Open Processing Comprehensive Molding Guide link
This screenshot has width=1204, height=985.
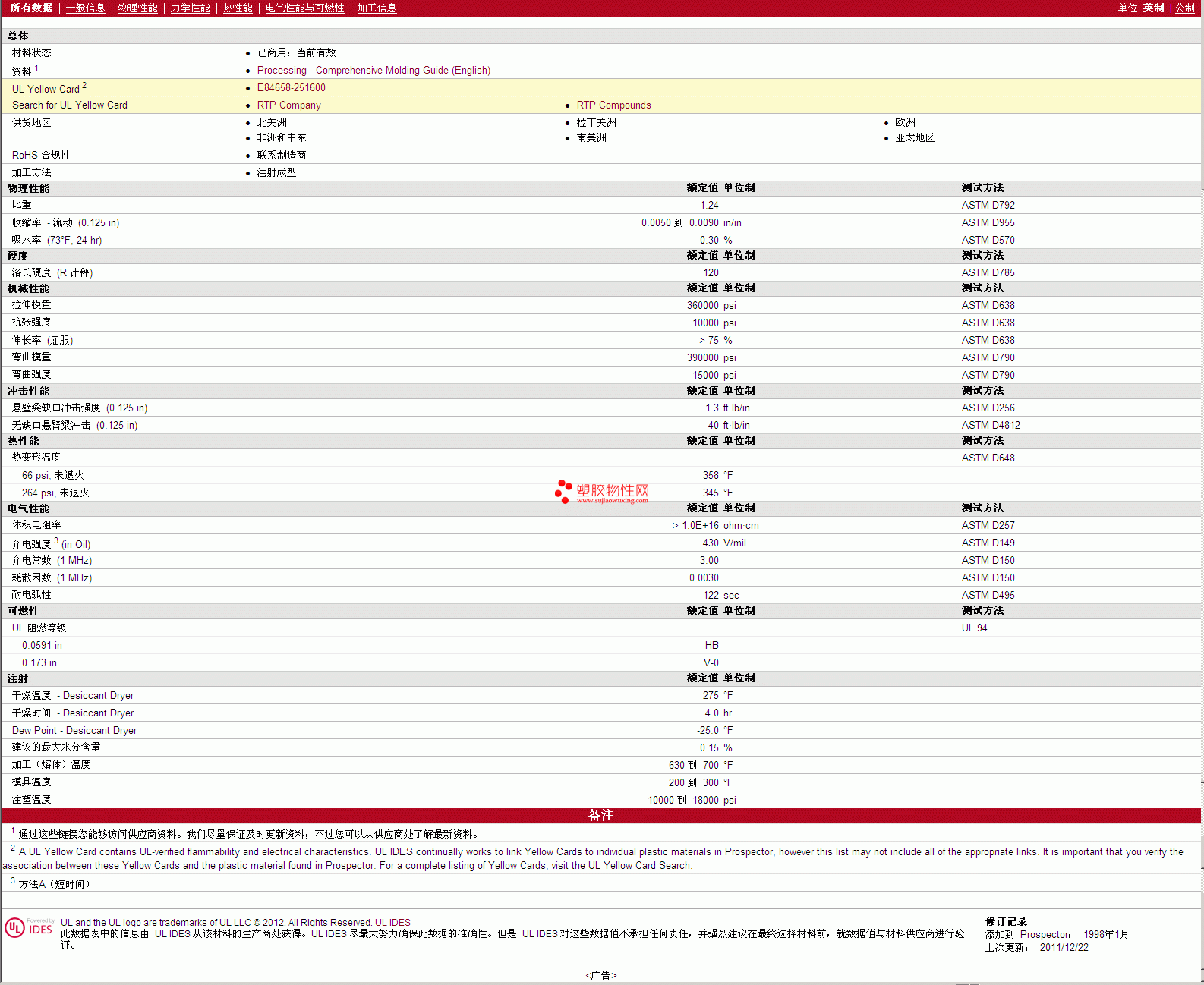pos(373,71)
